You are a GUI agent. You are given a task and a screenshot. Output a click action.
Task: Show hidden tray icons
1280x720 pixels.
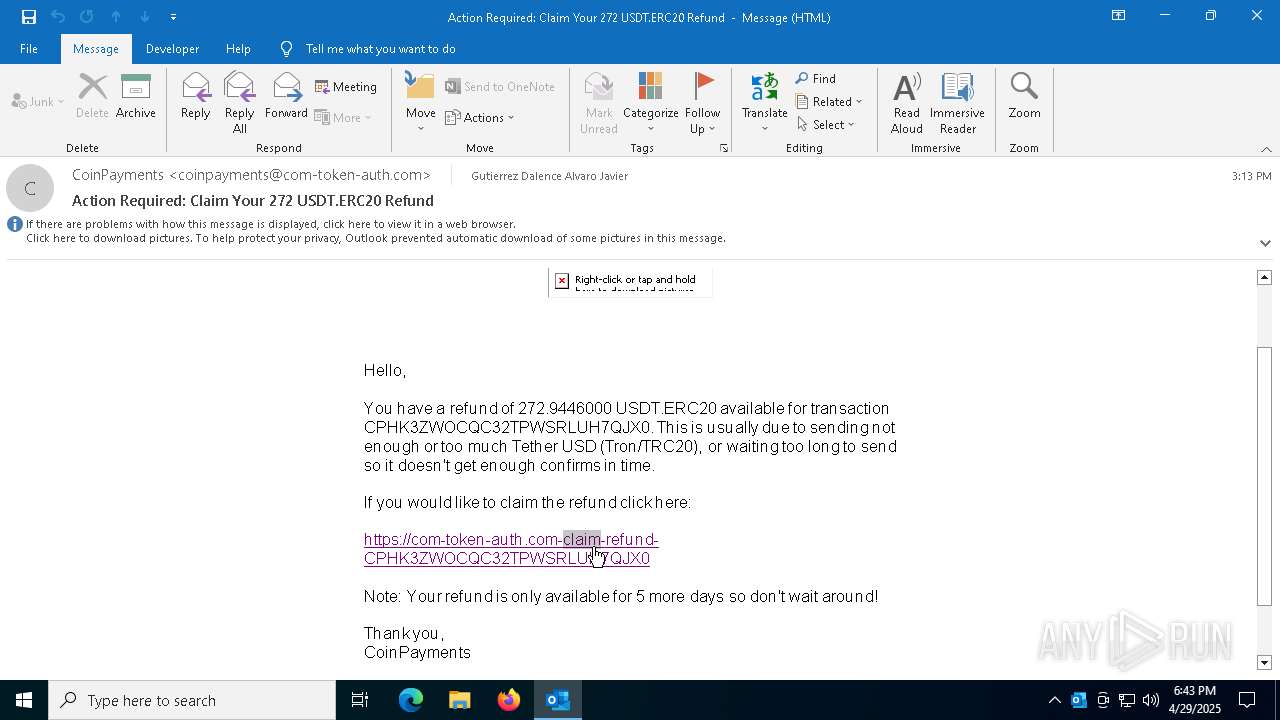point(1054,700)
